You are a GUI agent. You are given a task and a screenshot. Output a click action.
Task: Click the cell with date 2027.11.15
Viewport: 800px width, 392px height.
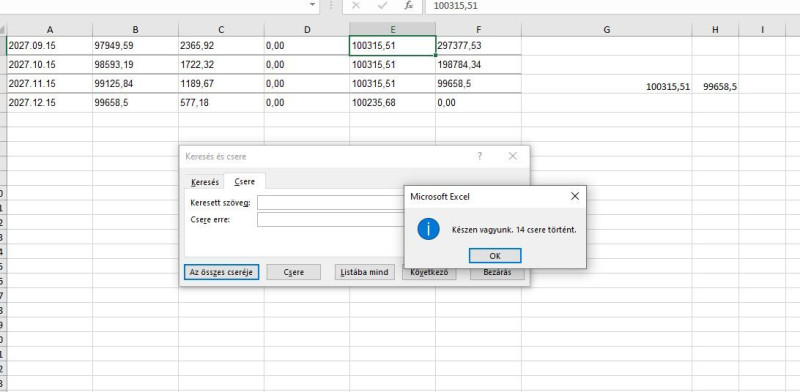click(x=50, y=84)
